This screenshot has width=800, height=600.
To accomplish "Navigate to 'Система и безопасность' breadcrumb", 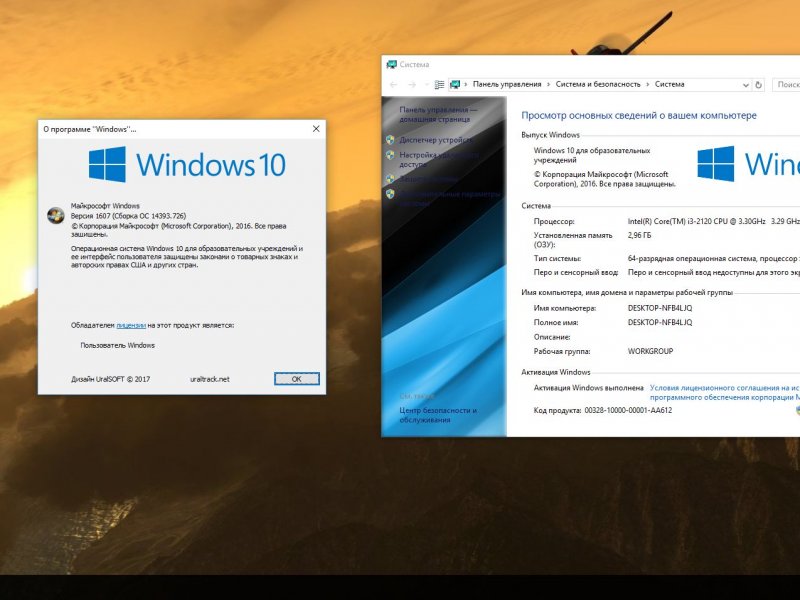I will [x=597, y=84].
